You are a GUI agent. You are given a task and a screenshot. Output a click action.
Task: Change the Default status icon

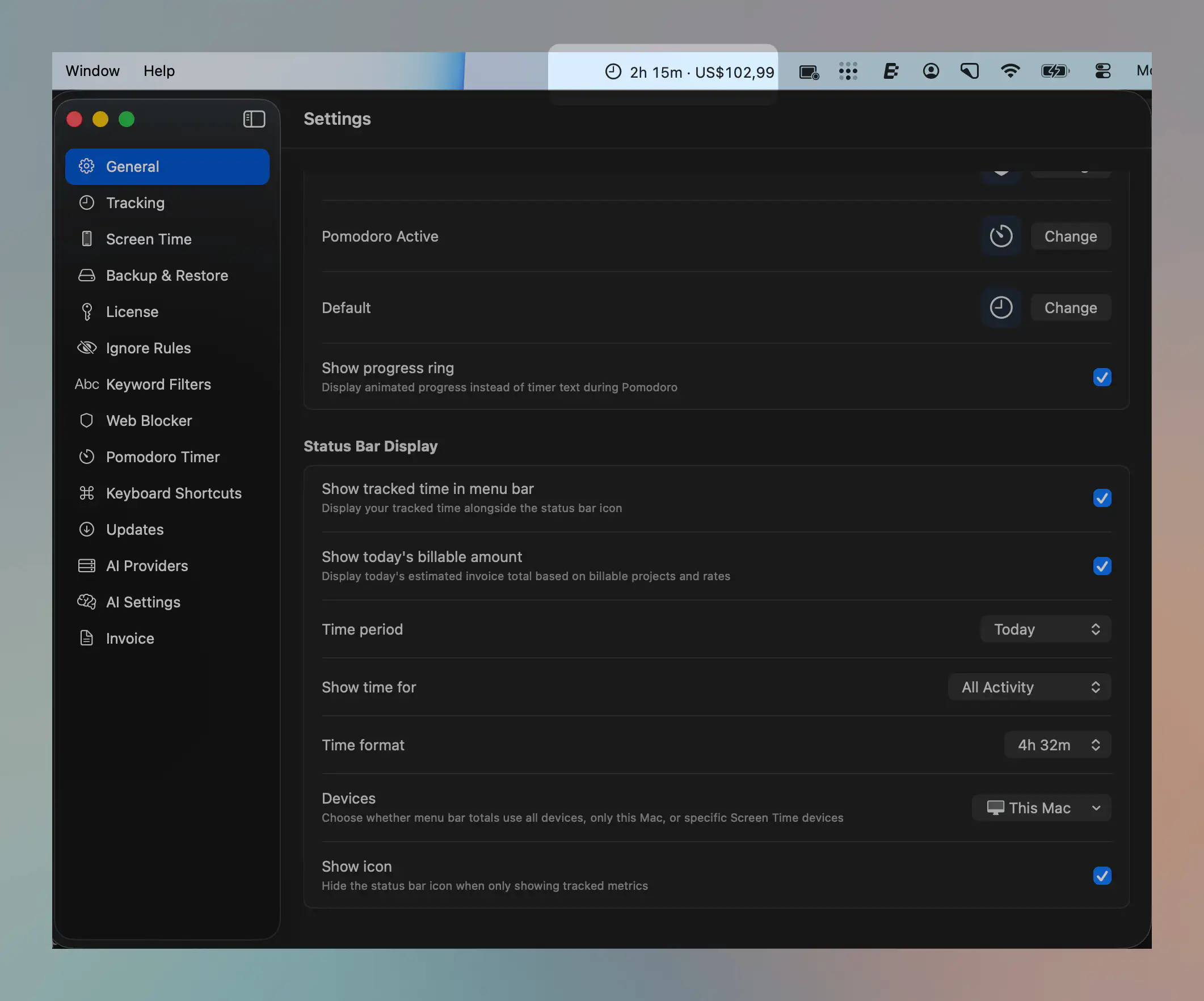1071,308
